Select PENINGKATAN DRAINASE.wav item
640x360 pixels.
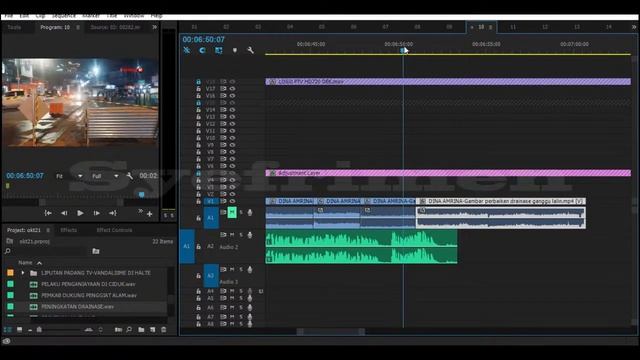[78, 307]
